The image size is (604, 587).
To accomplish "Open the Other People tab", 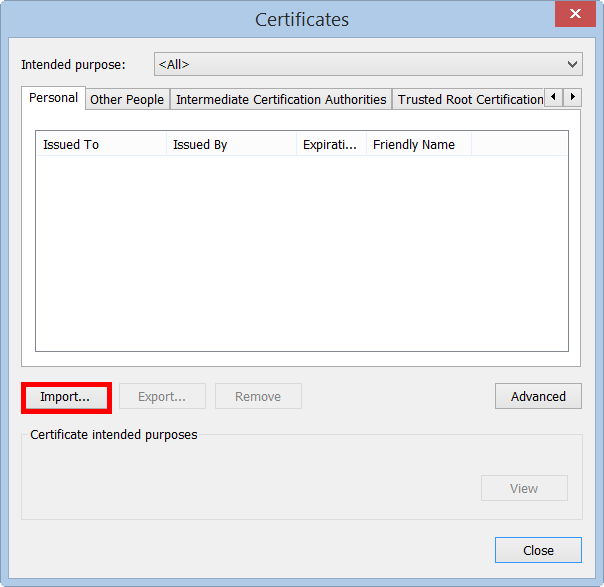I will pyautogui.click(x=127, y=100).
